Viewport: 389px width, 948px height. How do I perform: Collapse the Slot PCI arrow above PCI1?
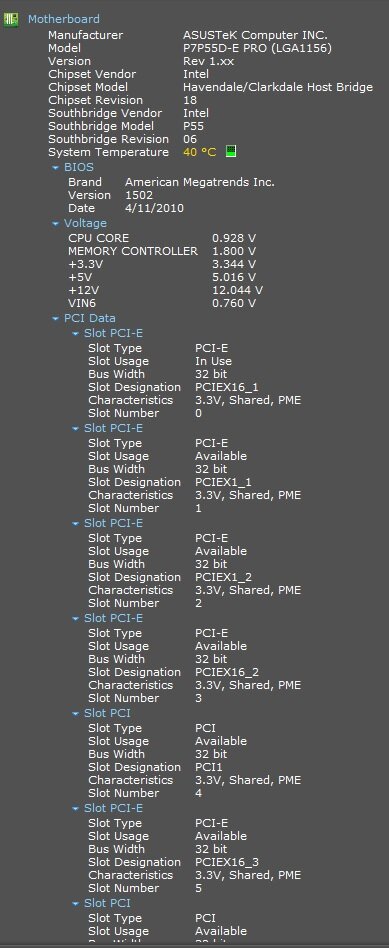pyautogui.click(x=76, y=713)
